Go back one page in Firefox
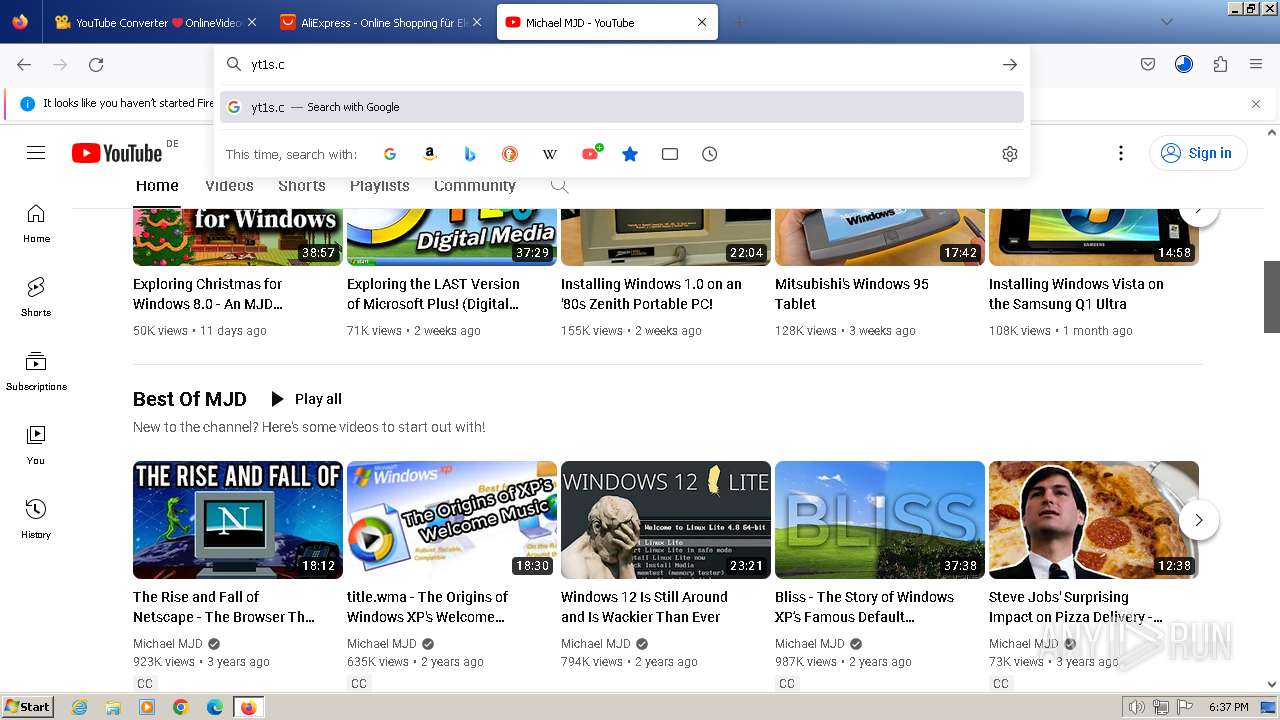The width and height of the screenshot is (1280, 720). click(24, 64)
